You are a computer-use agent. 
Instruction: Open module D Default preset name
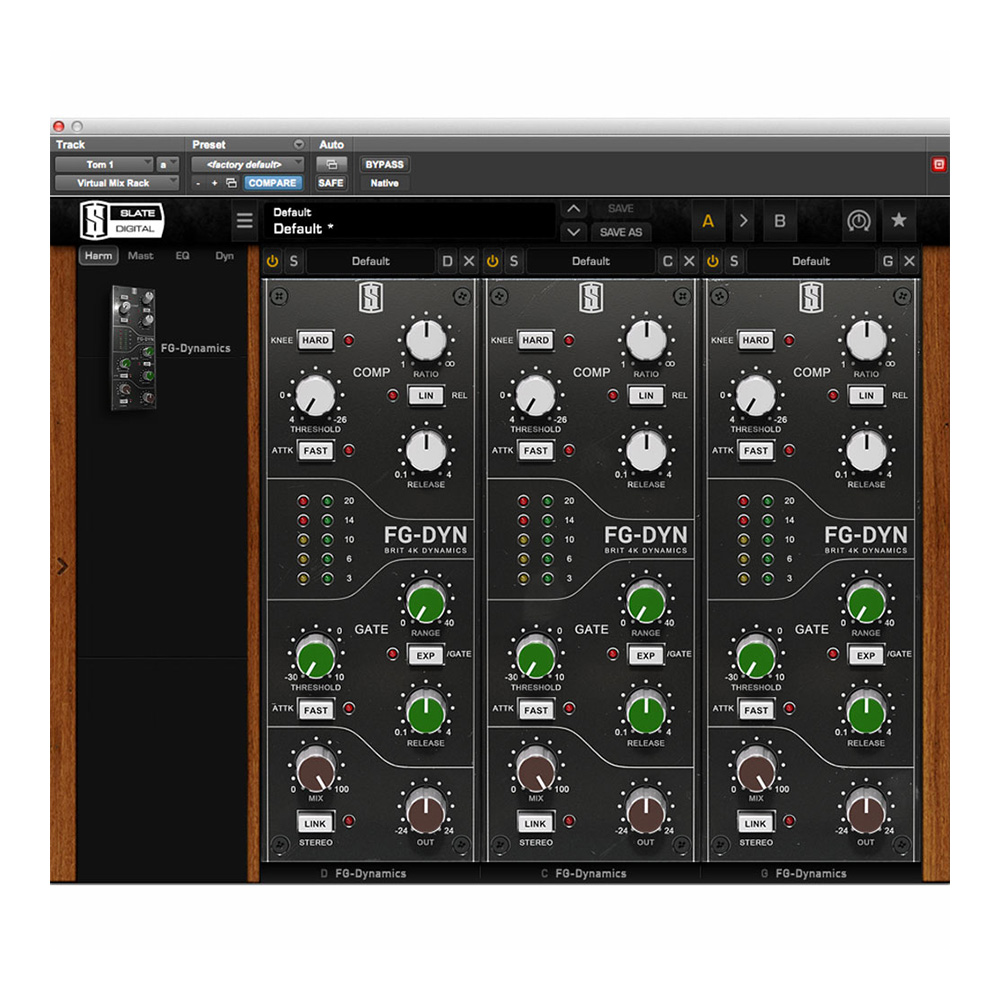pyautogui.click(x=371, y=261)
